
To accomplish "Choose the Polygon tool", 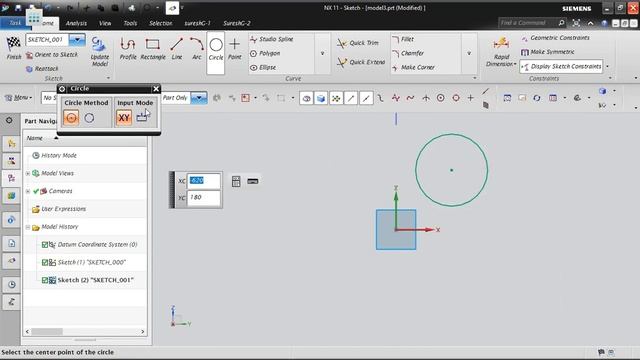I will (x=265, y=53).
